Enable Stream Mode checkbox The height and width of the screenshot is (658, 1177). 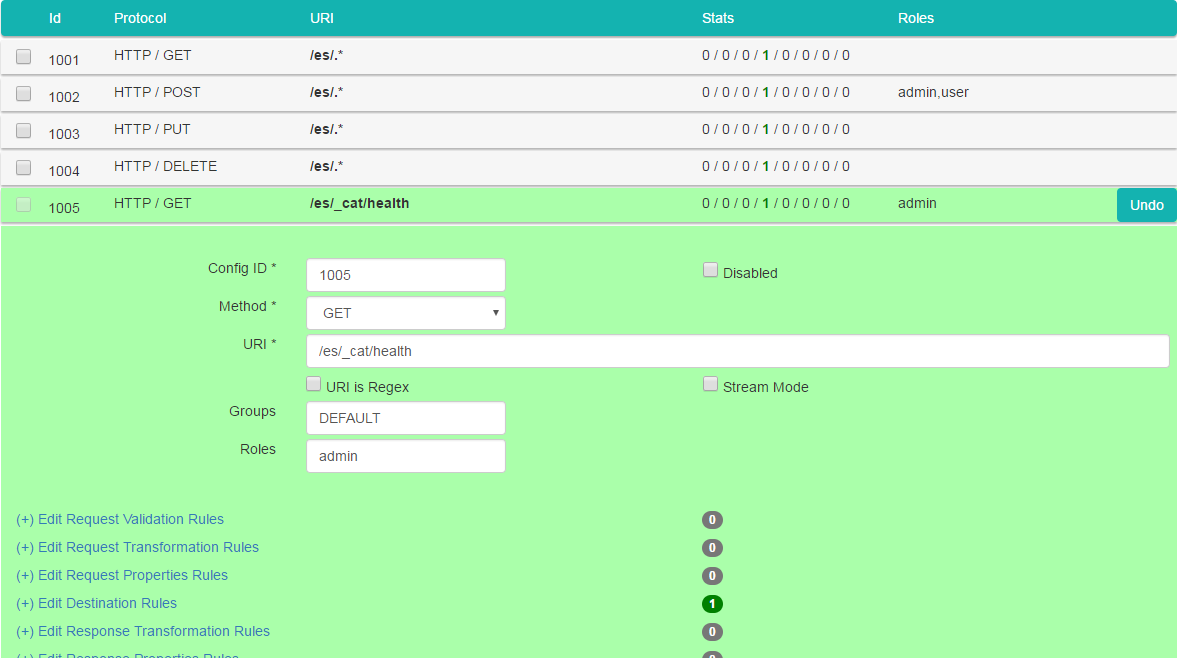(x=710, y=384)
